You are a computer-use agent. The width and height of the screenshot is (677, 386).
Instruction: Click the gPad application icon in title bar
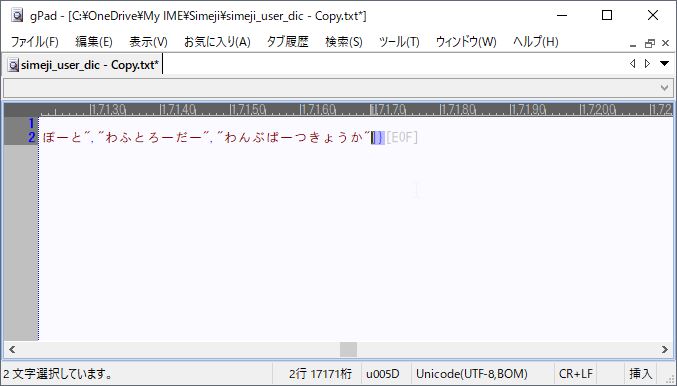[x=17, y=16]
